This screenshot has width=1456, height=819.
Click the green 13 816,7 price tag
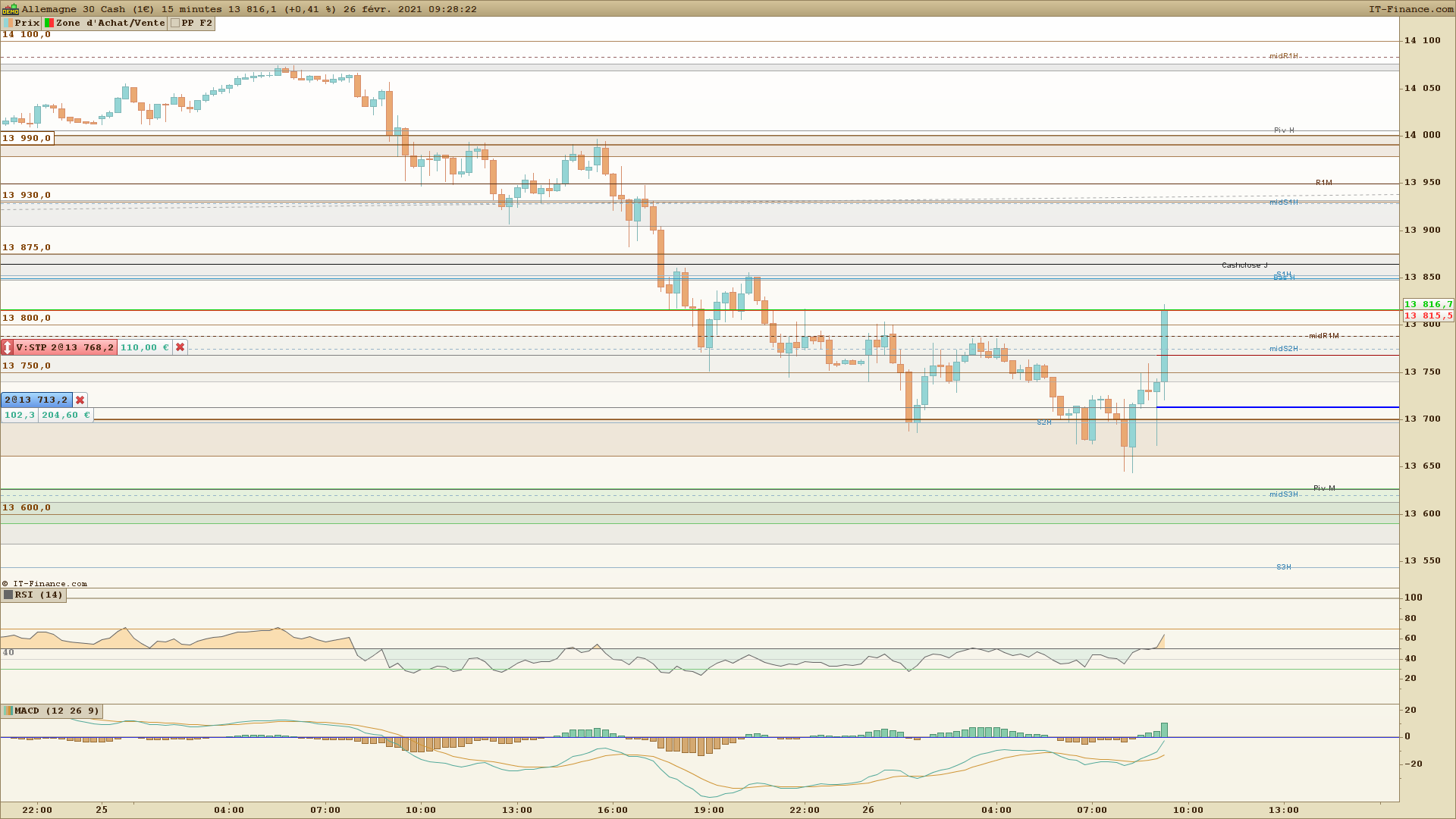[x=1429, y=305]
